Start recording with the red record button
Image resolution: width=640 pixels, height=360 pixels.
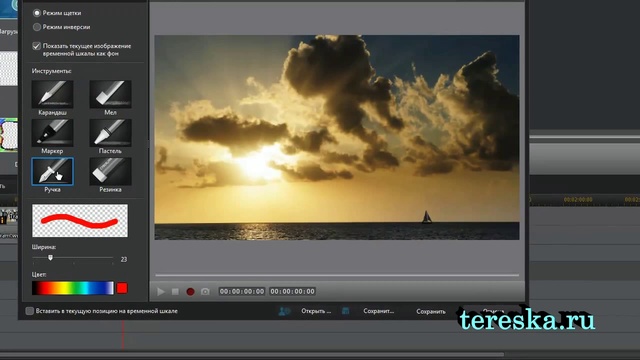(190, 291)
